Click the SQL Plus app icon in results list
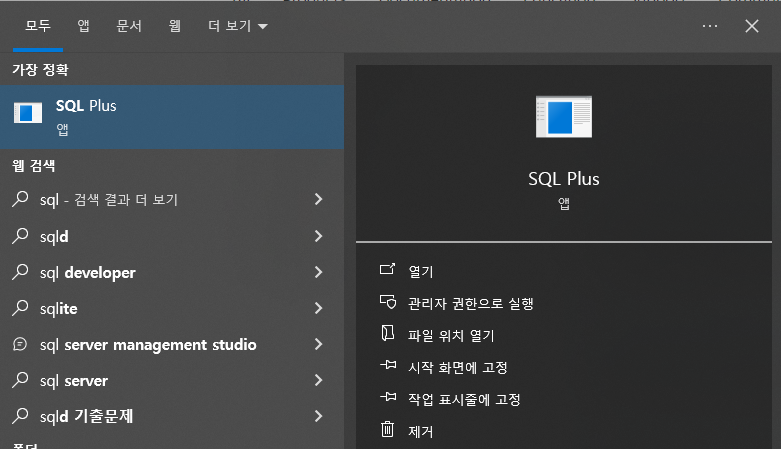Screen dimensions: 781x449 pos(28,113)
